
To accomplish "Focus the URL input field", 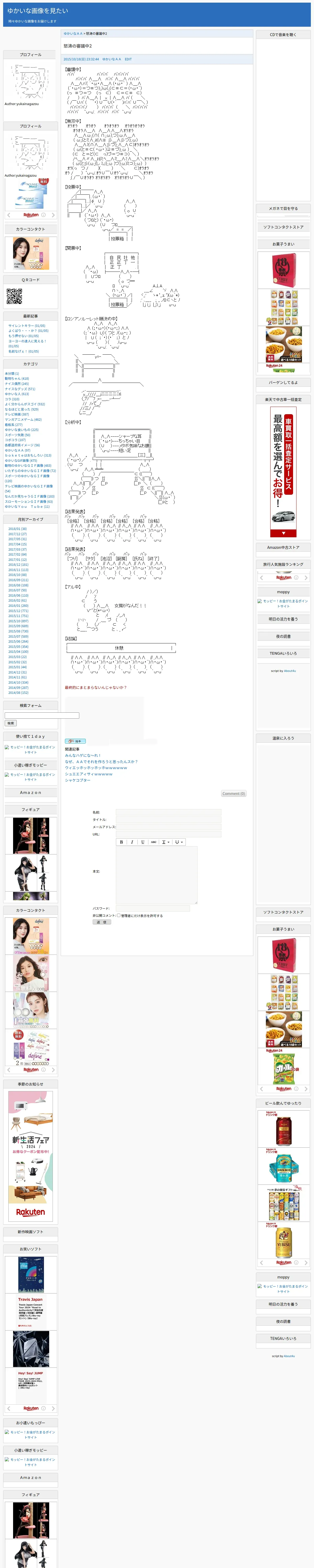I will click(x=168, y=834).
